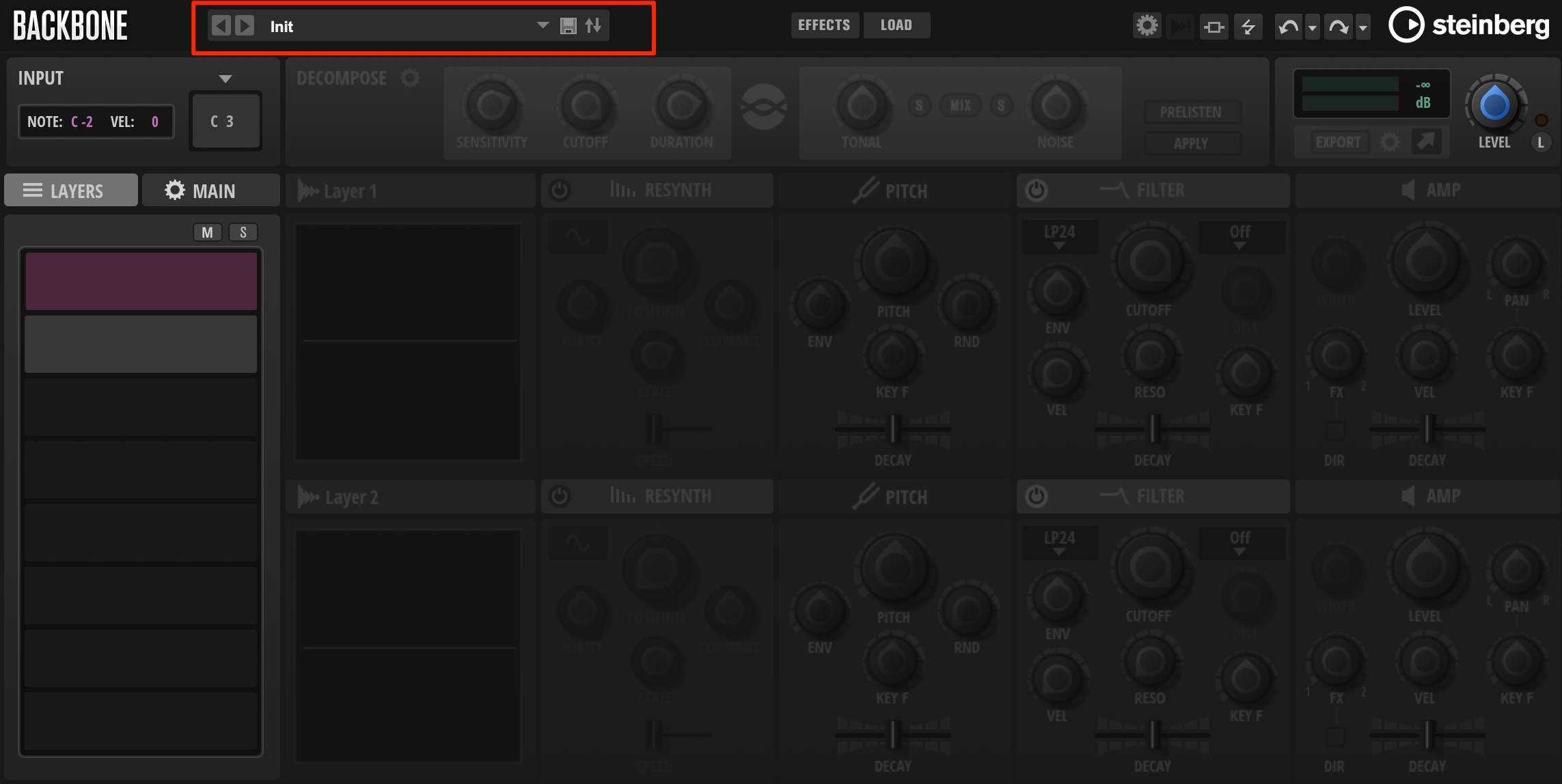Toggle Layer 2 FILTER power button

[x=1037, y=496]
